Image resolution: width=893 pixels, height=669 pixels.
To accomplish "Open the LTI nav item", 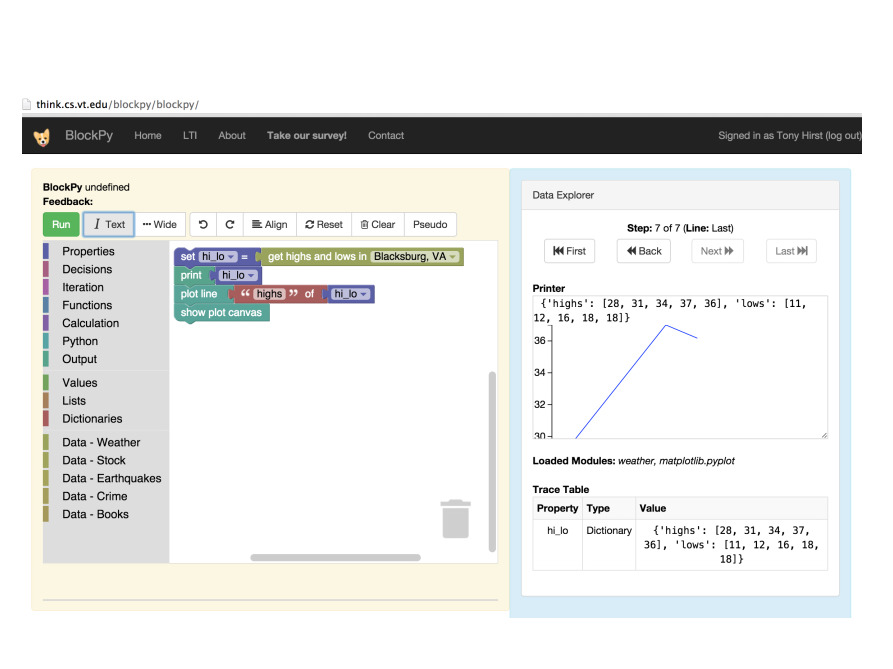I will (x=190, y=136).
